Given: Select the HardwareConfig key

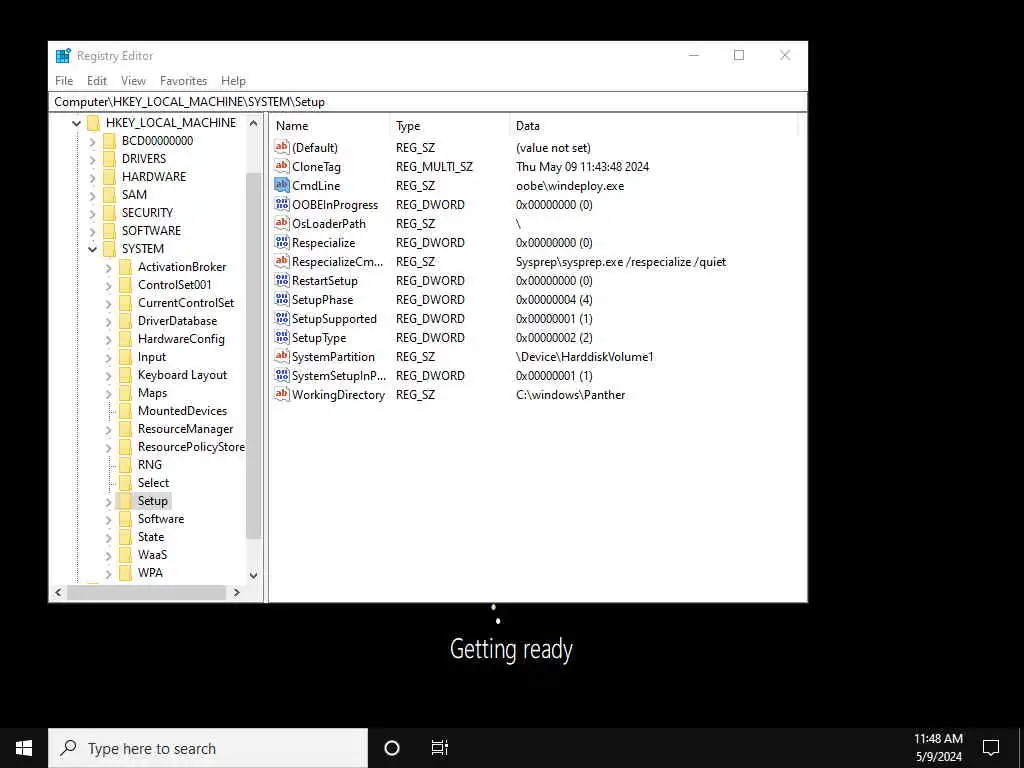Looking at the screenshot, I should 181,339.
